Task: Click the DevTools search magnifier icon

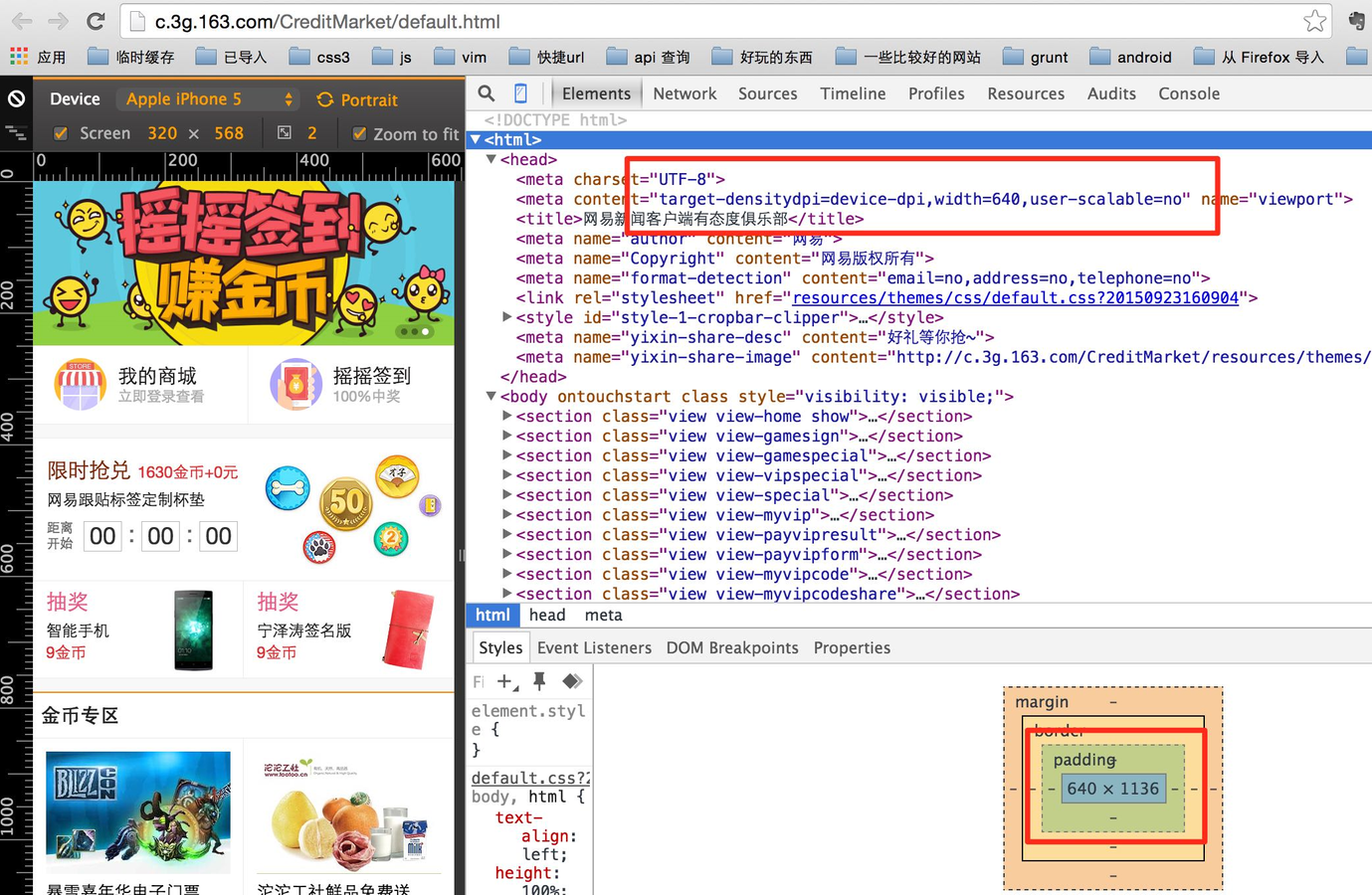Action: coord(486,93)
